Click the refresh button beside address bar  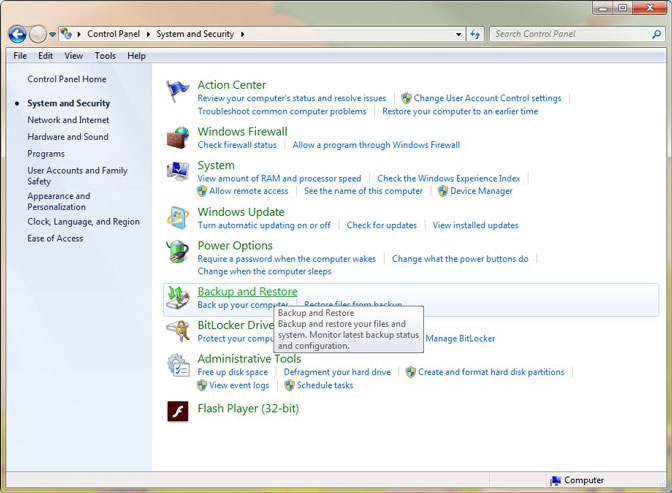pos(475,34)
